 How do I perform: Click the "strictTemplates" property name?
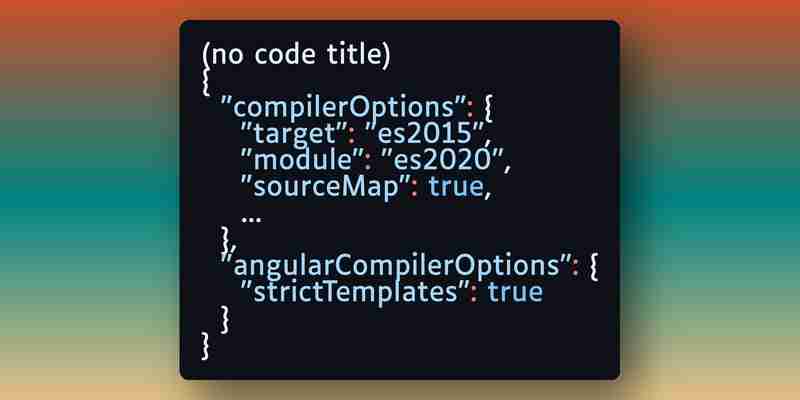pyautogui.click(x=354, y=293)
